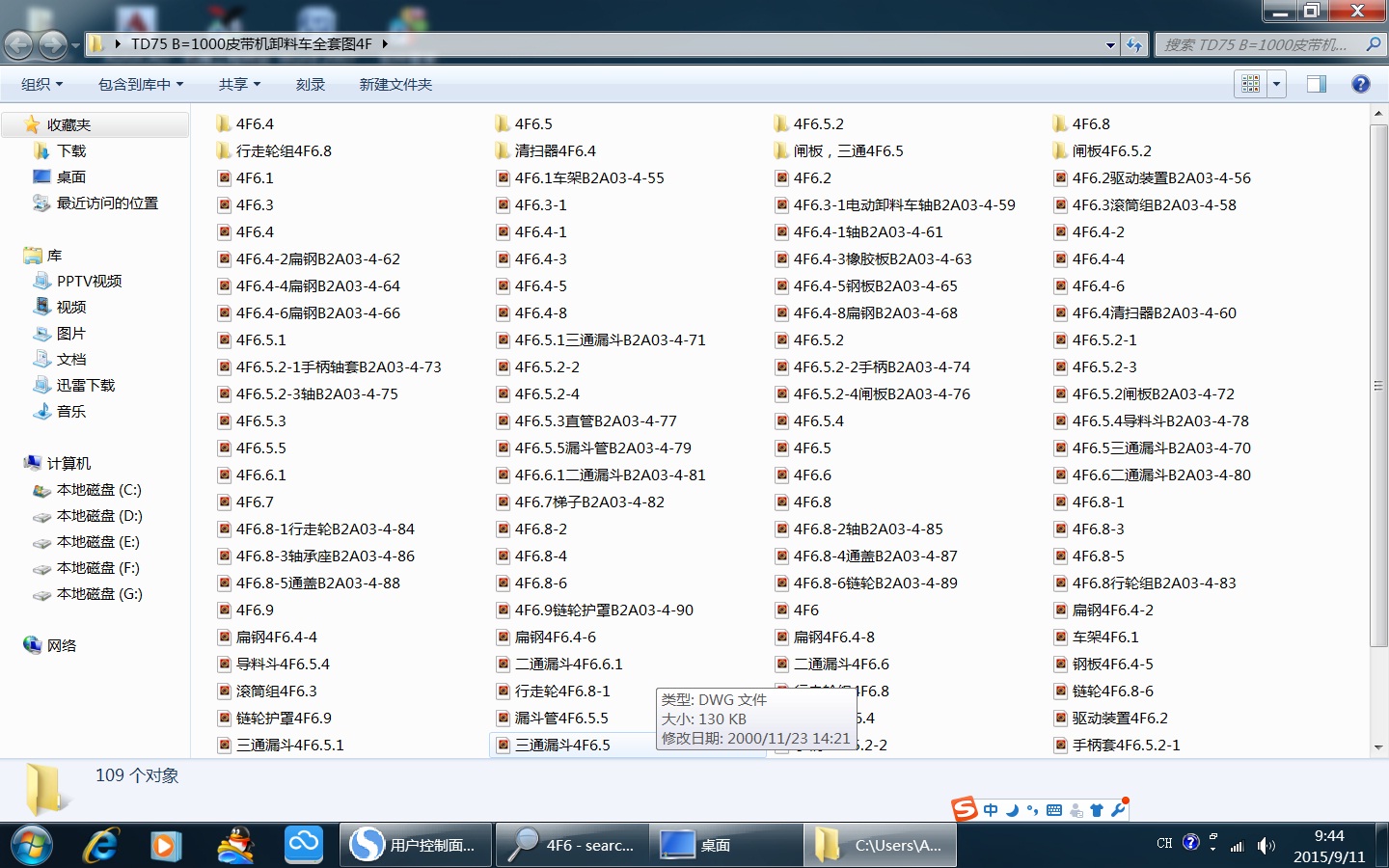The image size is (1389, 868).
Task: Open the 视频 library
Action: pyautogui.click(x=70, y=307)
